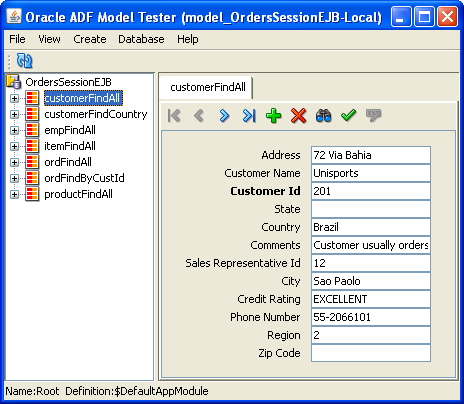The width and height of the screenshot is (464, 404).
Task: Click the itemFindAll node icon
Action: pos(32,146)
